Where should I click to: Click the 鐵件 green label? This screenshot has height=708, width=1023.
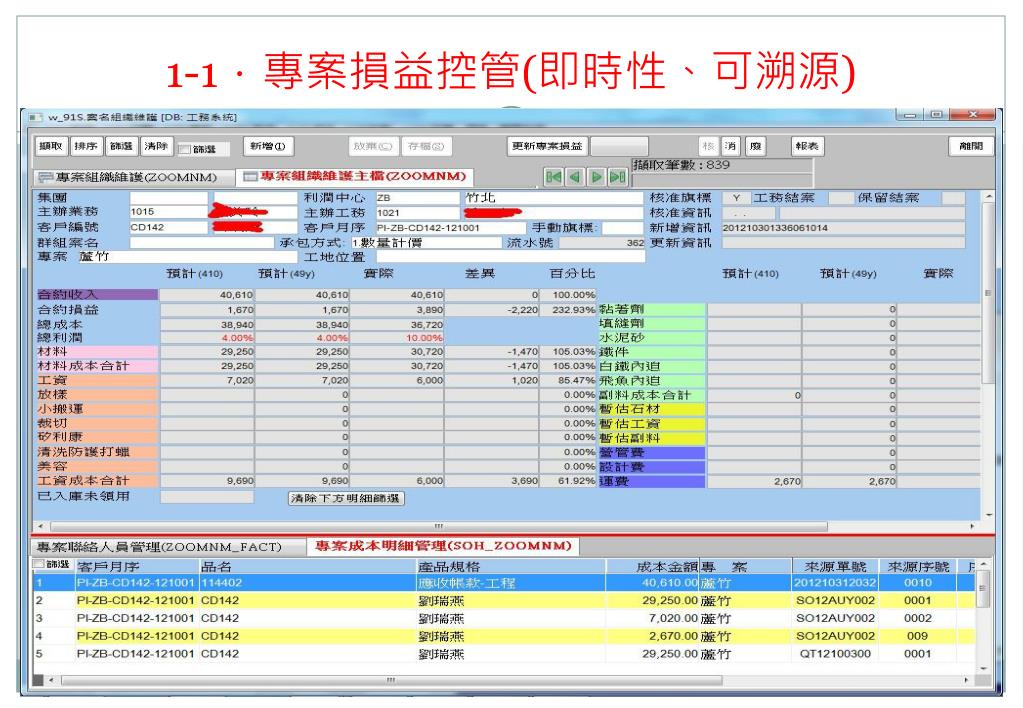point(651,352)
